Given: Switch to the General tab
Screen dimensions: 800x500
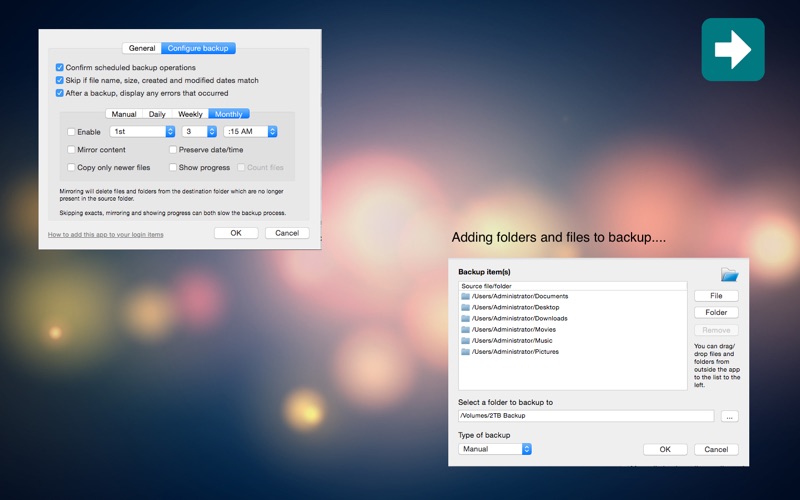Looking at the screenshot, I should tap(142, 48).
